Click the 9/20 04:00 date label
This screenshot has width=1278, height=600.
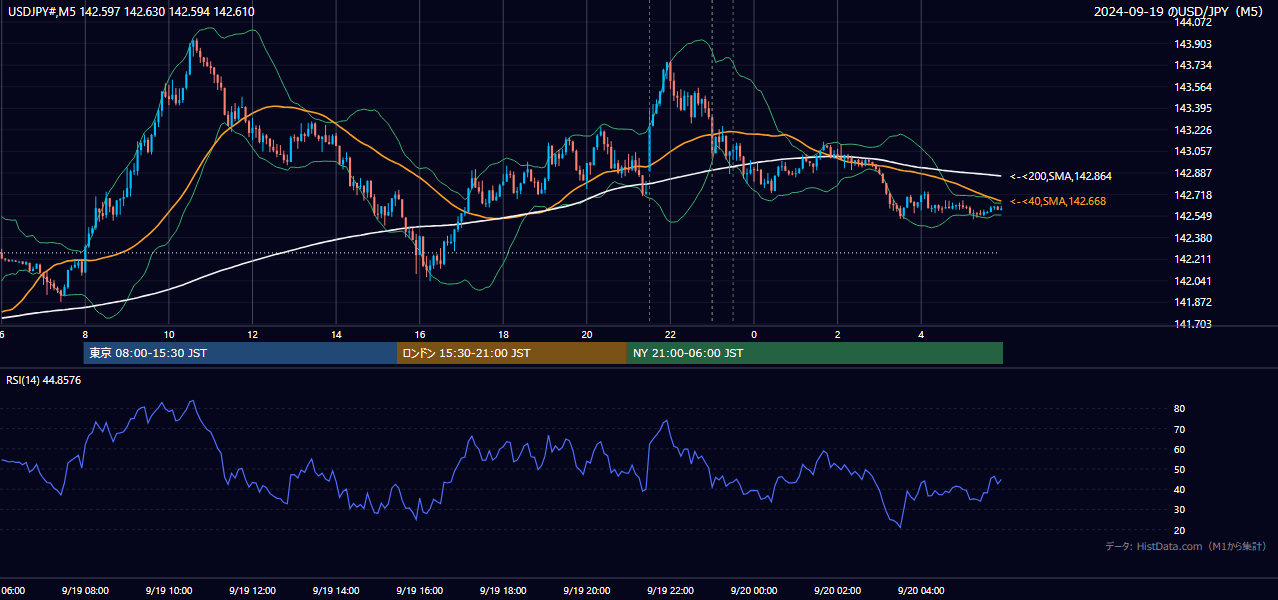922,591
